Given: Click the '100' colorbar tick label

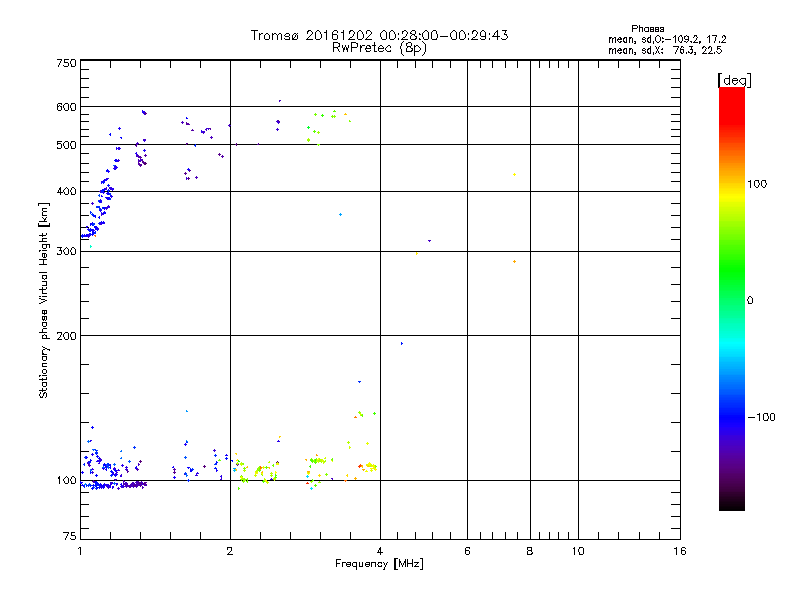Looking at the screenshot, I should (757, 184).
